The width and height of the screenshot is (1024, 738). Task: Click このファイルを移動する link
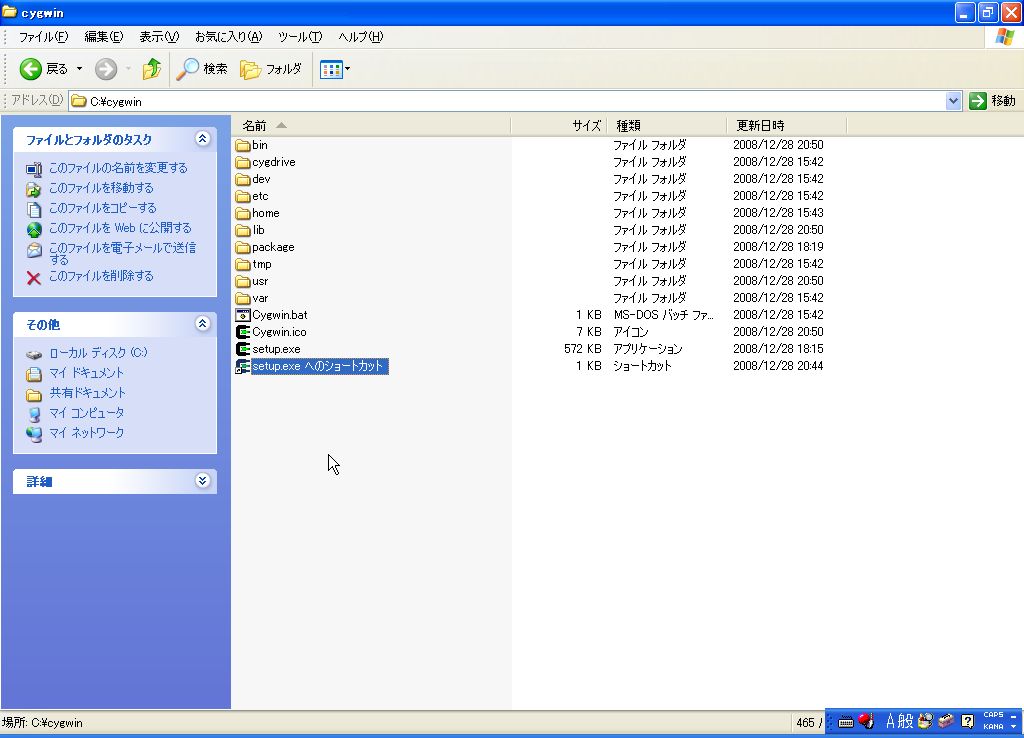click(101, 188)
